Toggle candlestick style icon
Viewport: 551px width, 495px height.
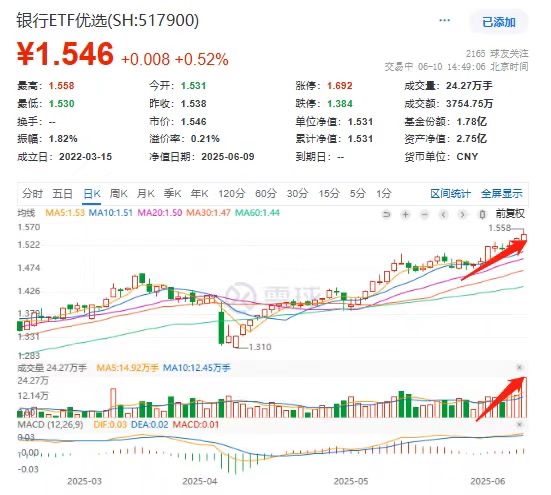pos(482,214)
